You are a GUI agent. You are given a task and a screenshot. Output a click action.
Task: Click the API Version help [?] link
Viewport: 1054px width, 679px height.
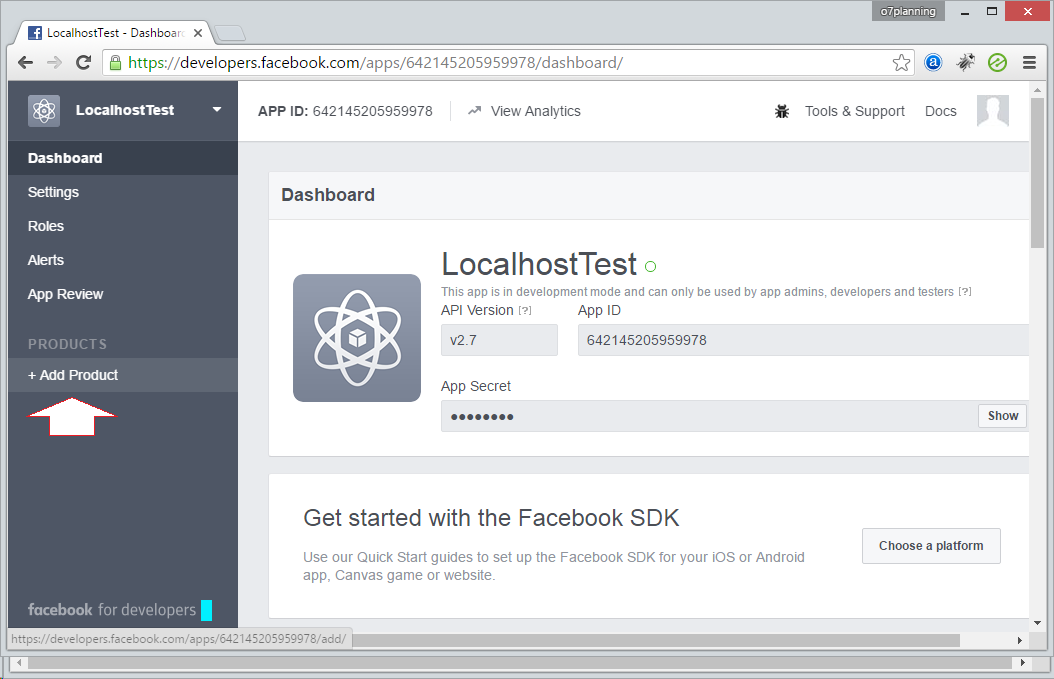tap(525, 311)
